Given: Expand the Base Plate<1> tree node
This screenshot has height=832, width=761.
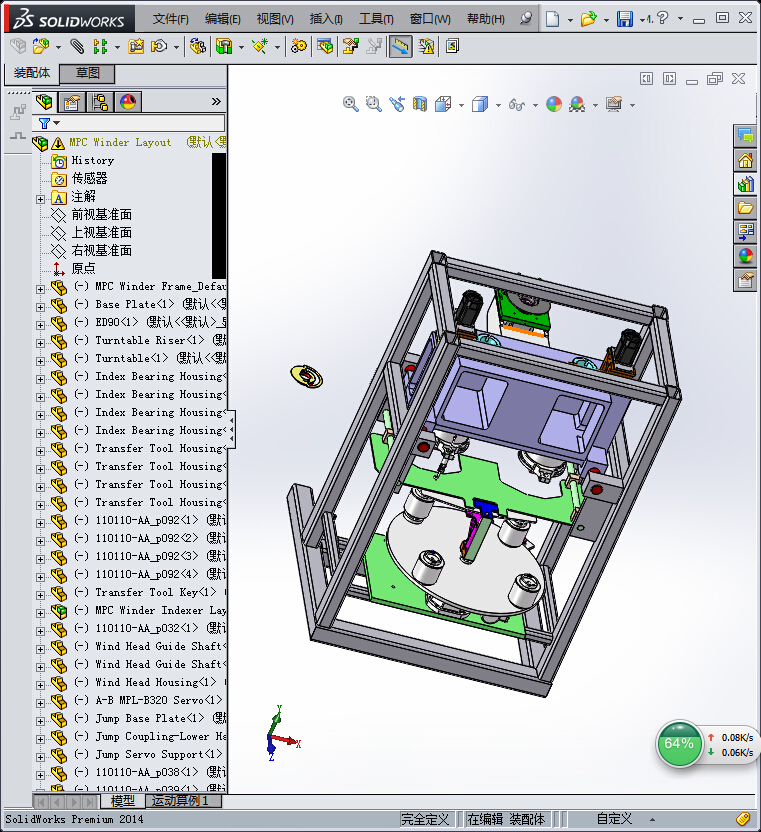Looking at the screenshot, I should coord(40,307).
